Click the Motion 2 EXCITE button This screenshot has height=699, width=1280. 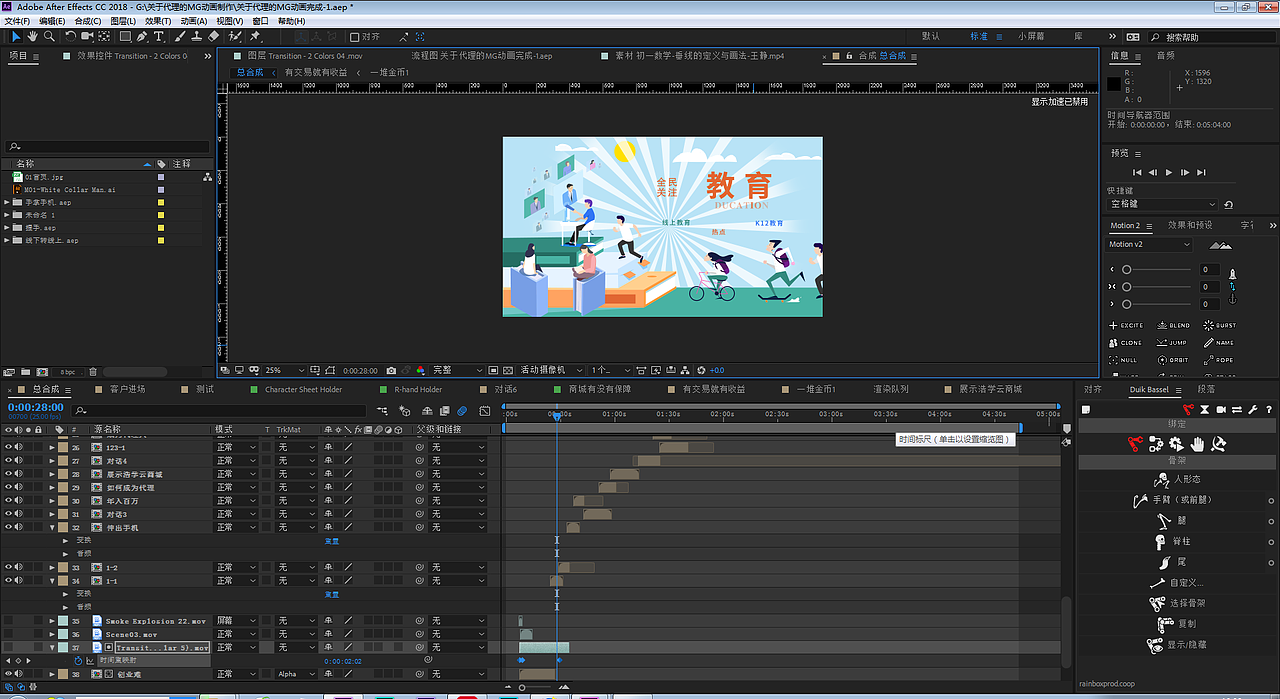pos(1126,325)
